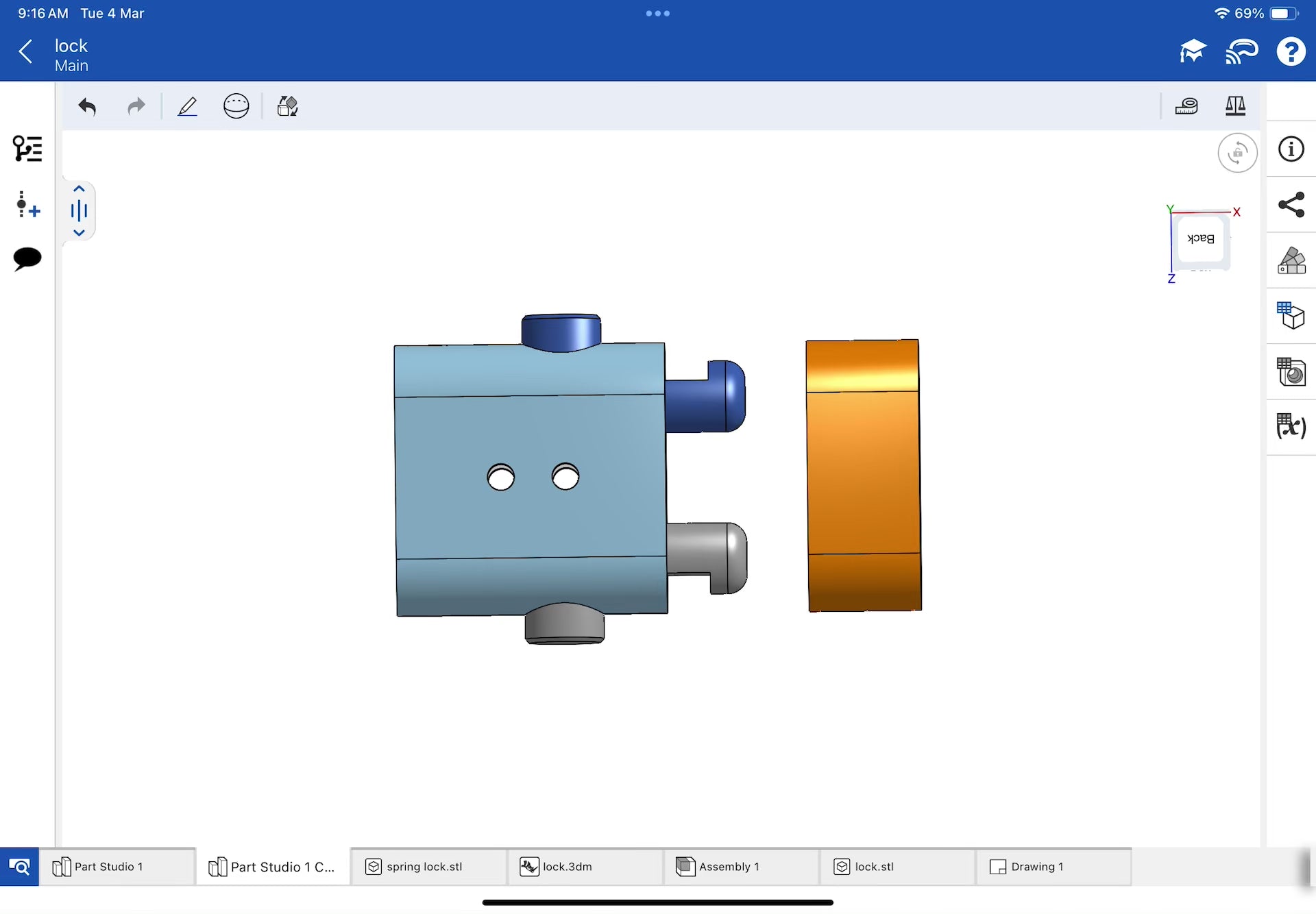Switch to the Drawing 1 tab
This screenshot has height=914, width=1316.
pos(1036,867)
